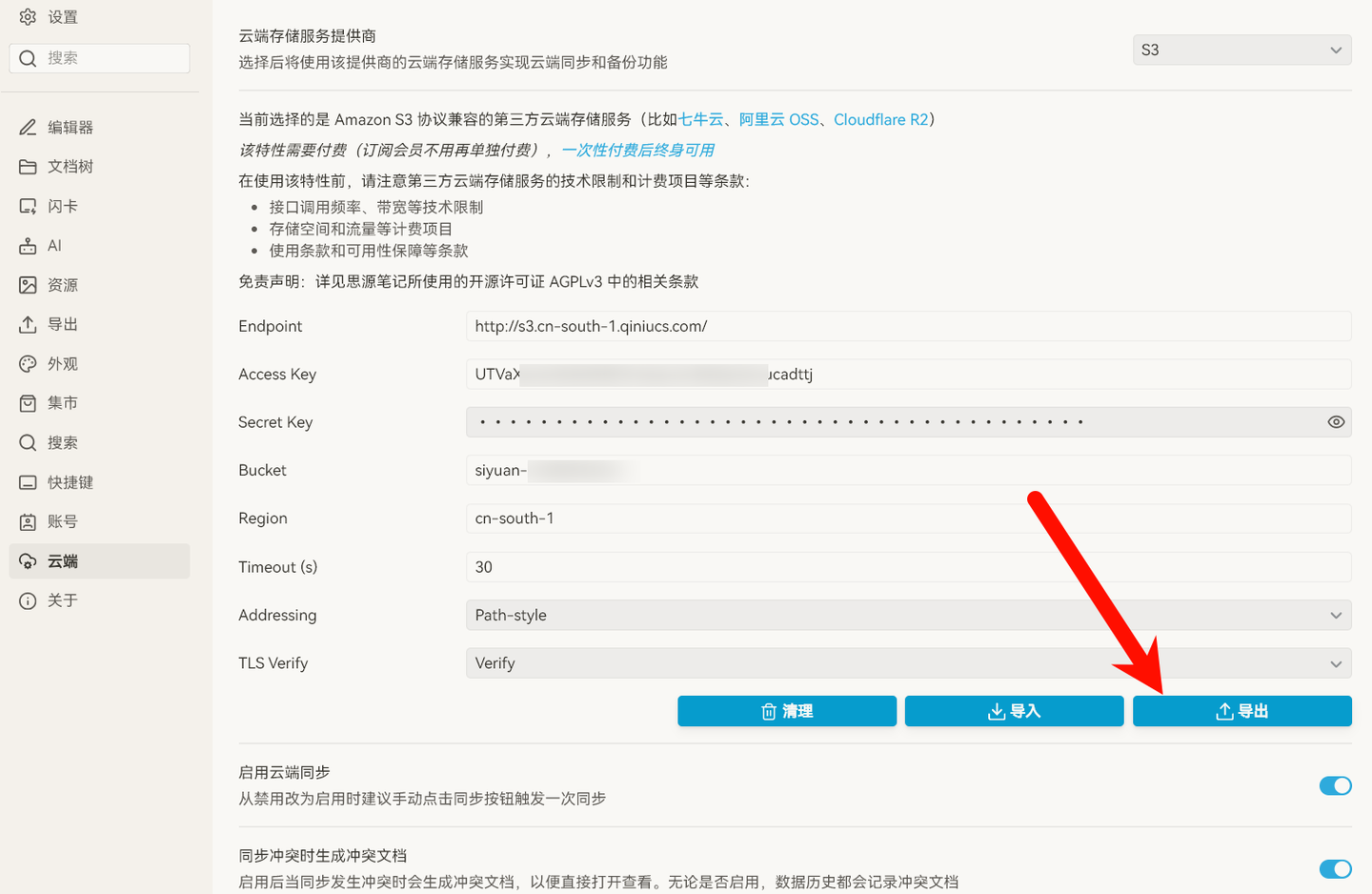The height and width of the screenshot is (894, 1372).
Task: Click the Access Key input field
Action: coord(908,374)
